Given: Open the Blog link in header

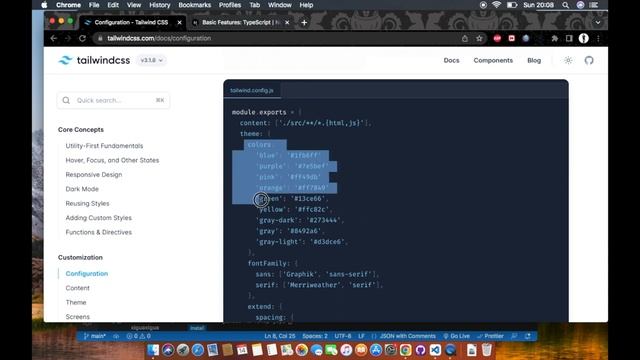Looking at the screenshot, I should pos(534,60).
